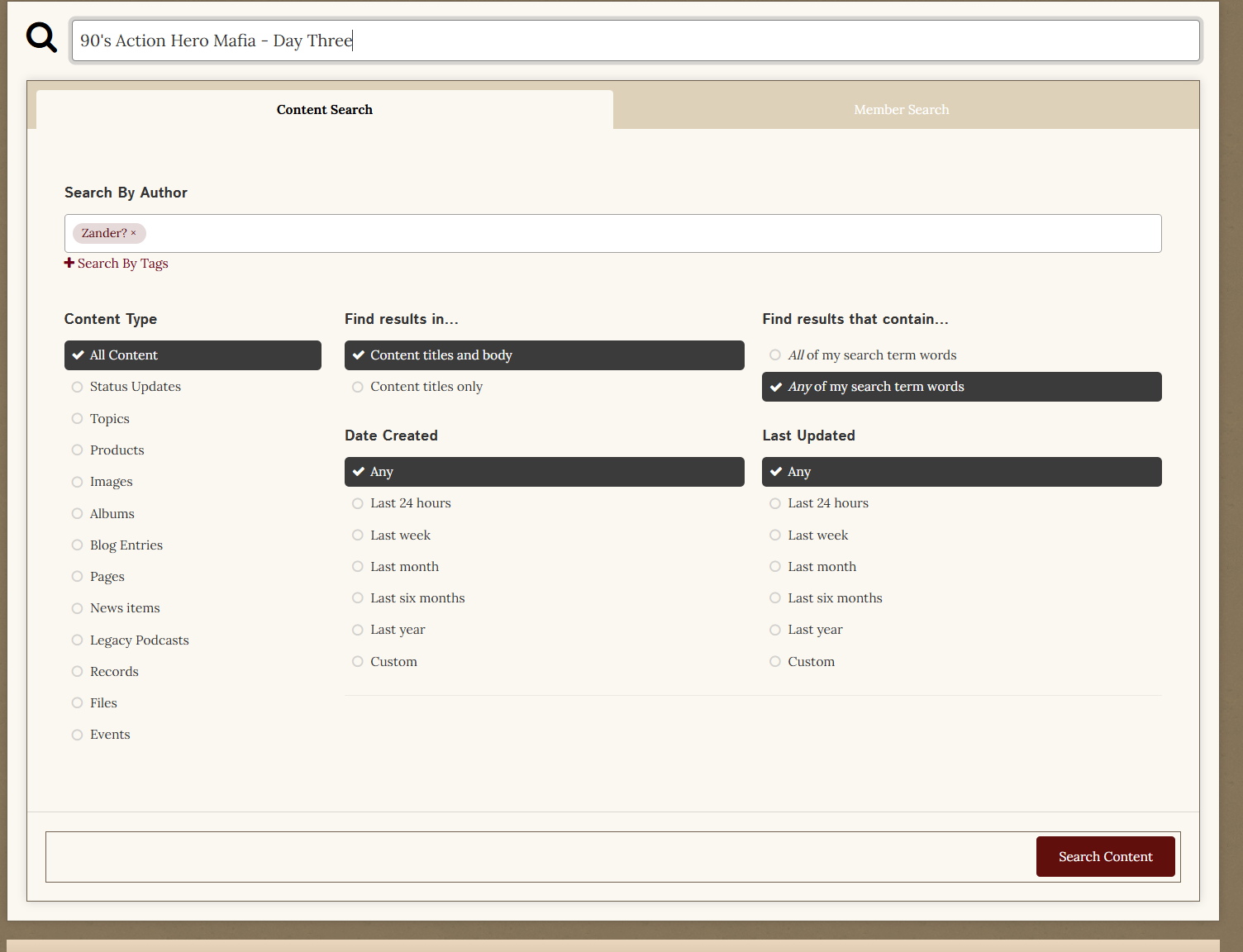Click the search term text field
Viewport: 1243px width, 952px height.
tap(635, 40)
